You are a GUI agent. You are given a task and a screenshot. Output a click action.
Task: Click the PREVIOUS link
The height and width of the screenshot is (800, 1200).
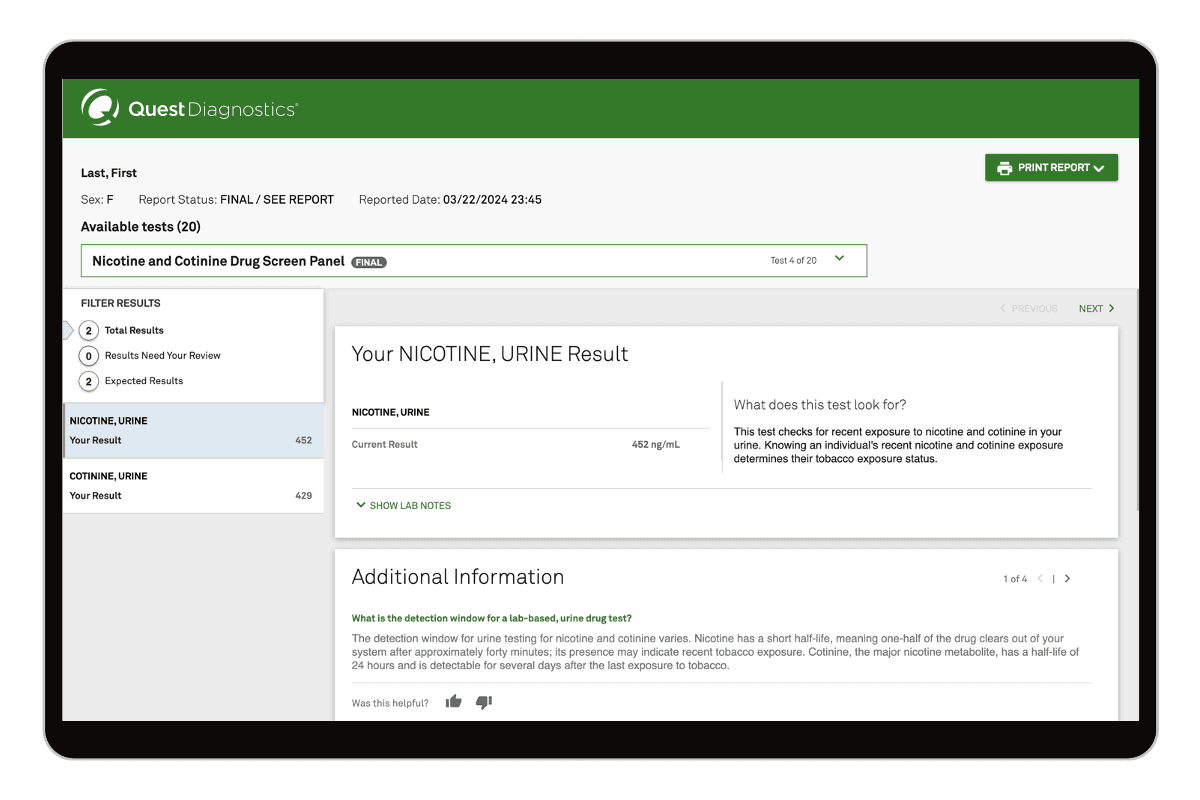1034,309
